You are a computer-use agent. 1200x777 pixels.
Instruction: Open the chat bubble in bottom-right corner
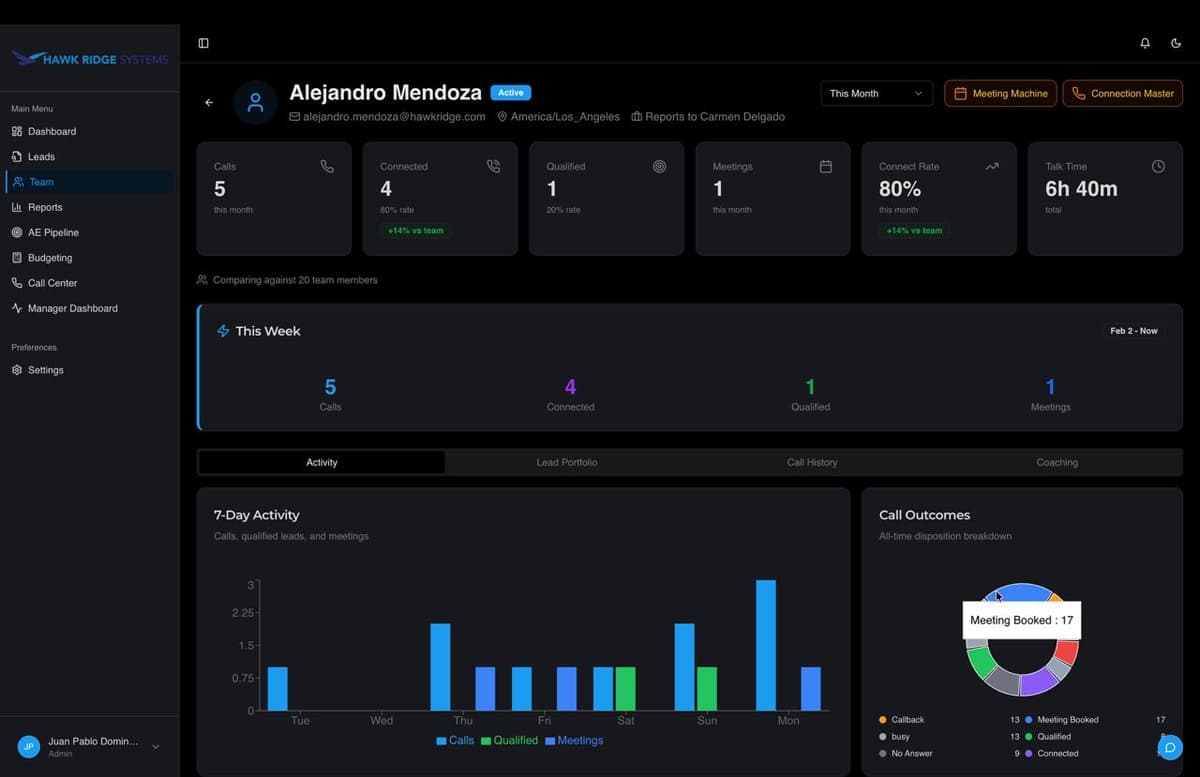[1169, 747]
